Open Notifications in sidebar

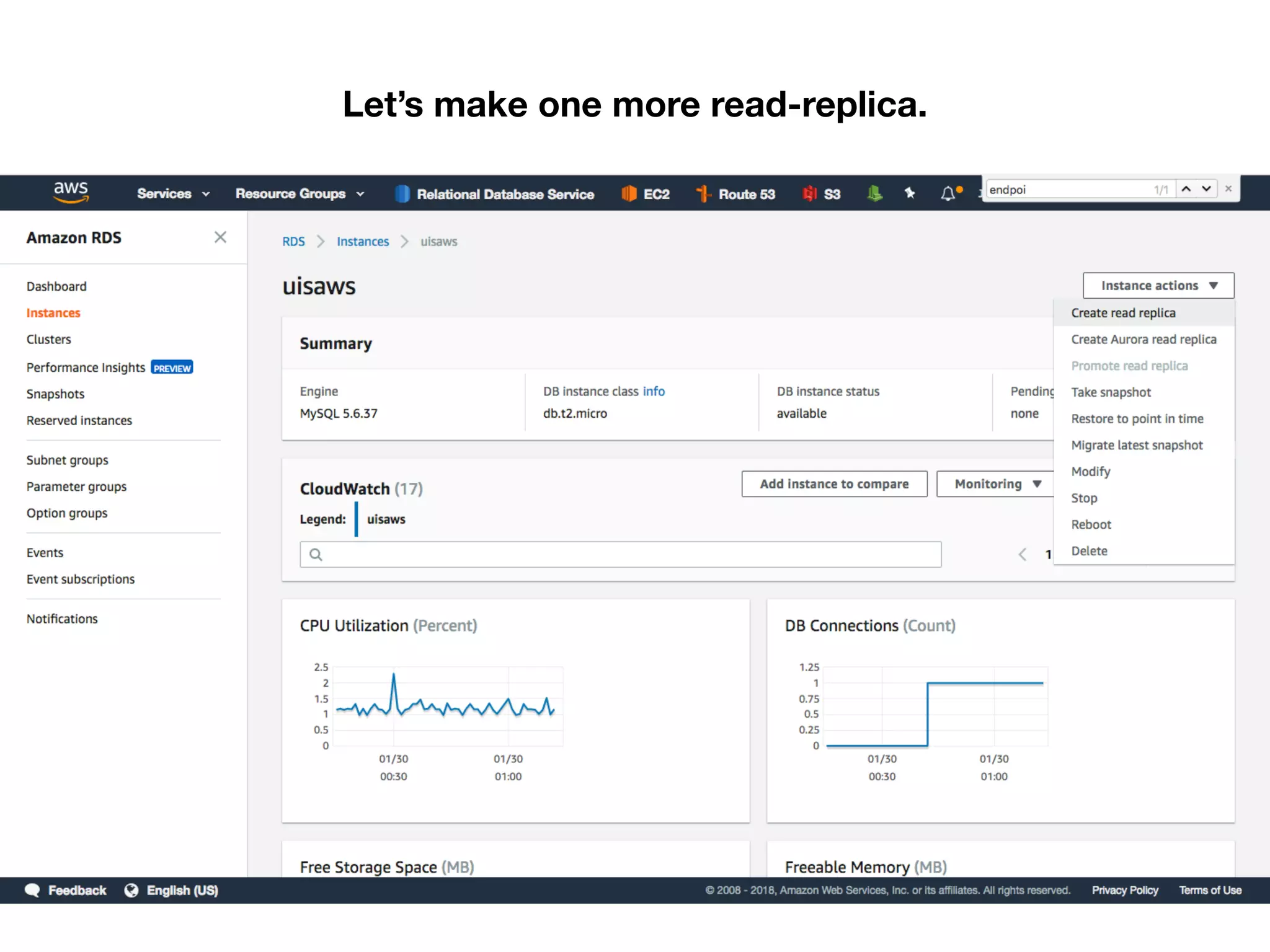[62, 619]
